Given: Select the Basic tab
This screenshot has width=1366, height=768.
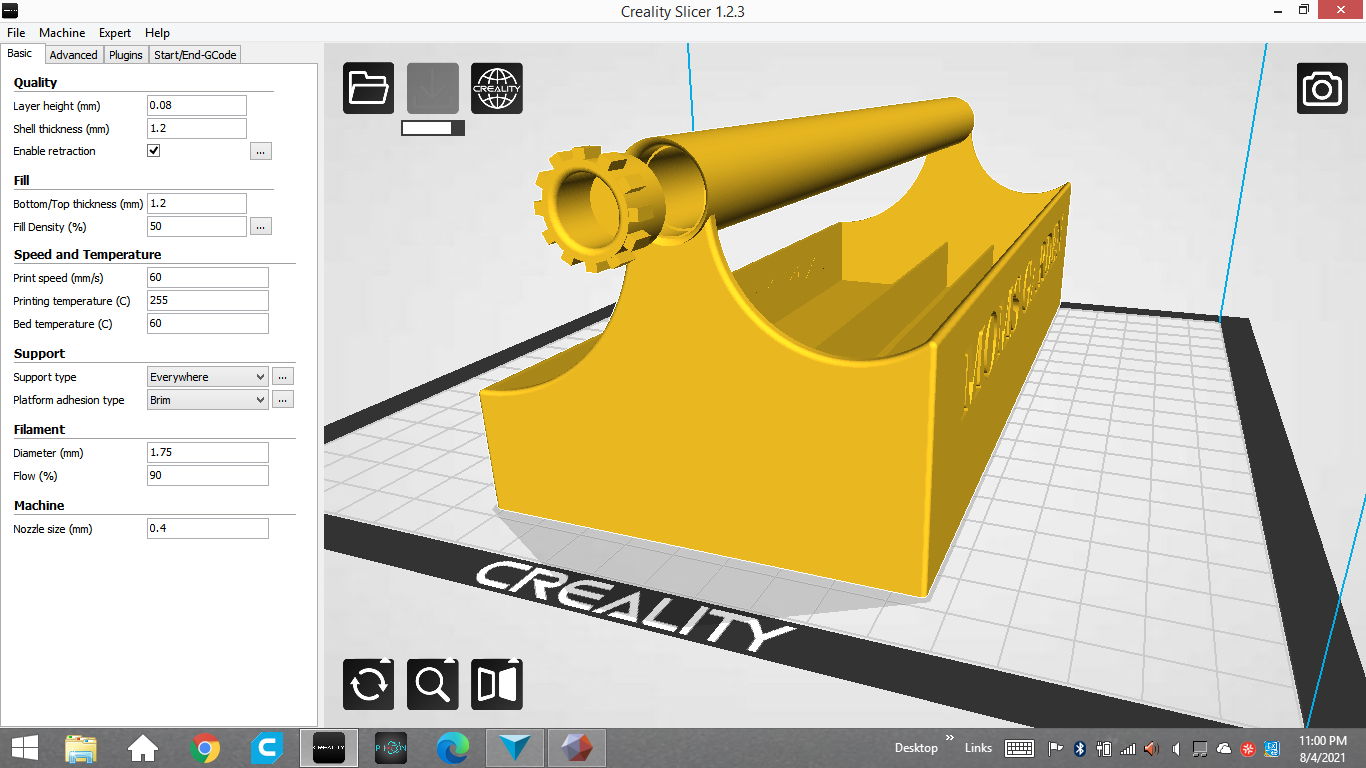Looking at the screenshot, I should pos(20,54).
